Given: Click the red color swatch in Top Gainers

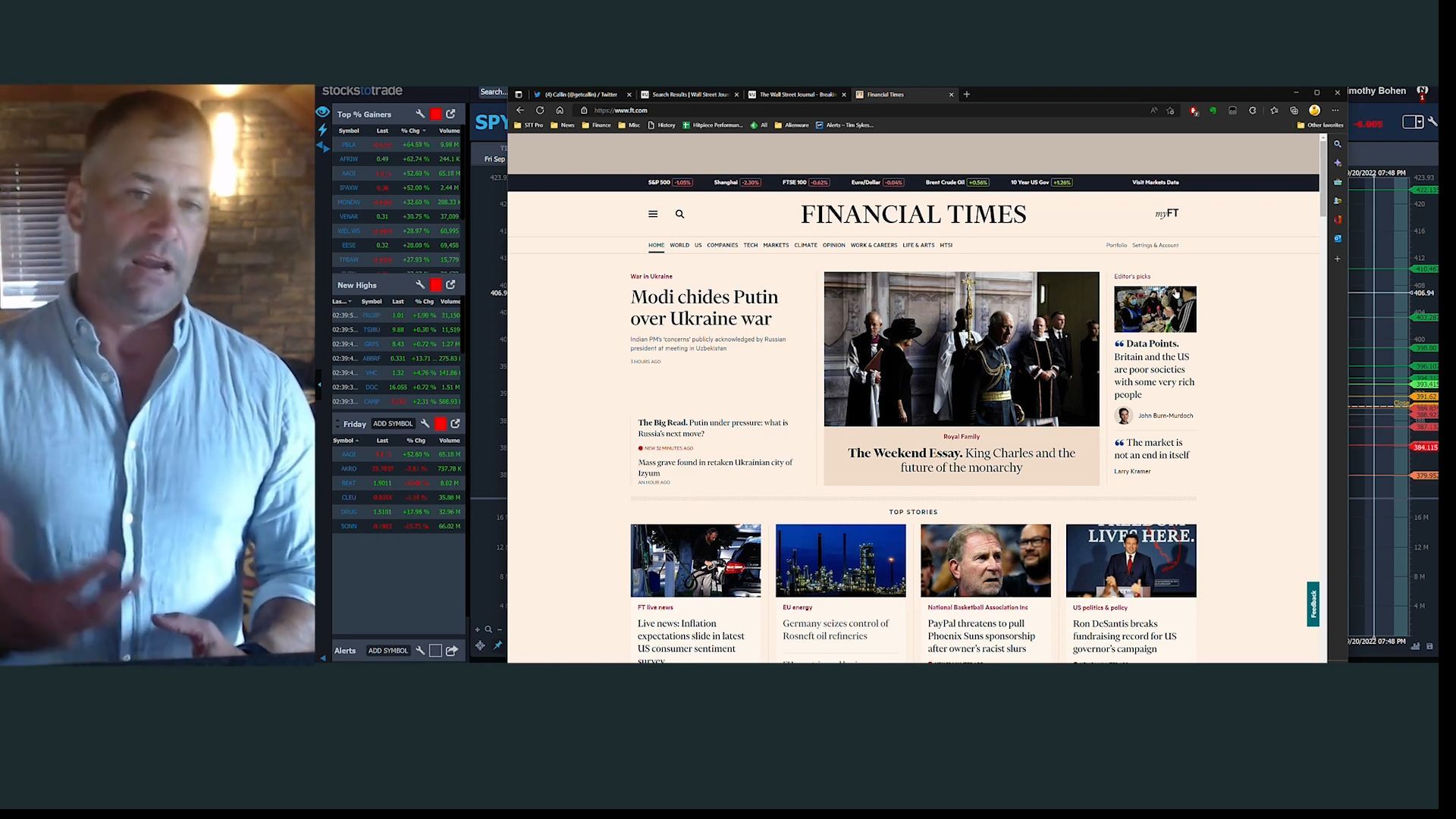Looking at the screenshot, I should [436, 114].
